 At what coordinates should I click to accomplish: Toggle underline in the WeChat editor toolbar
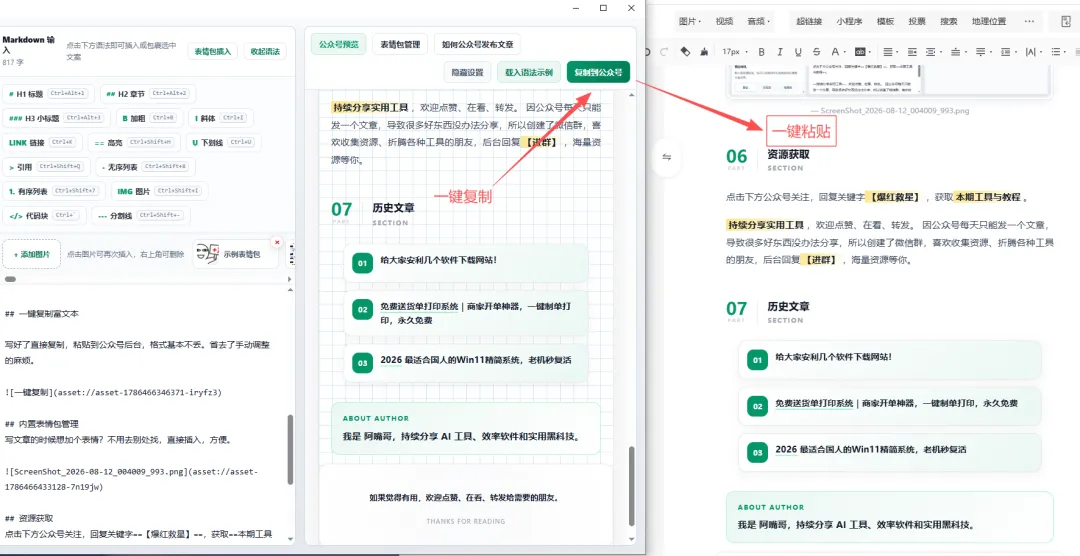[x=798, y=52]
